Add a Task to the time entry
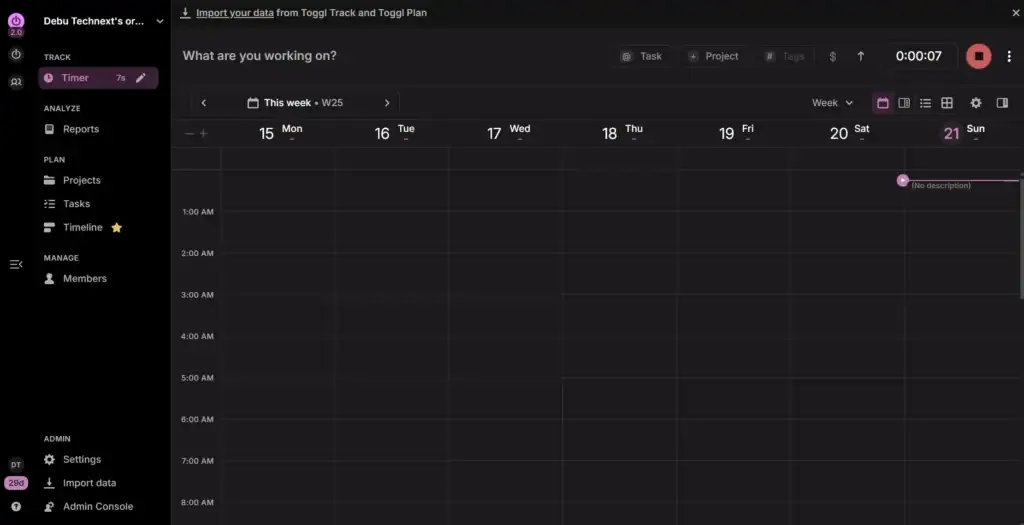 pyautogui.click(x=642, y=56)
